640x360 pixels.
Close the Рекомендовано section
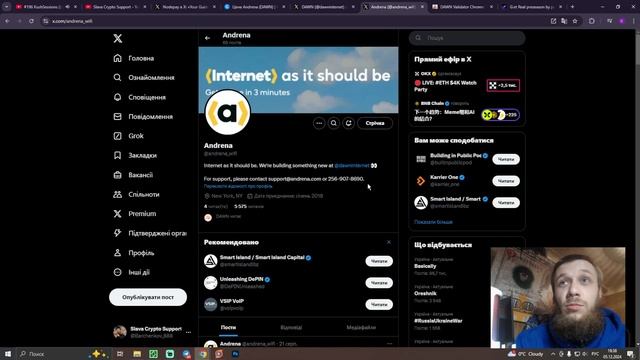tap(389, 242)
